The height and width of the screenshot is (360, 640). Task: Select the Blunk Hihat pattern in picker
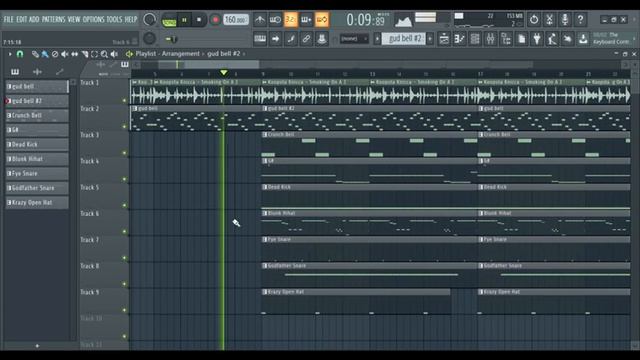click(37, 159)
